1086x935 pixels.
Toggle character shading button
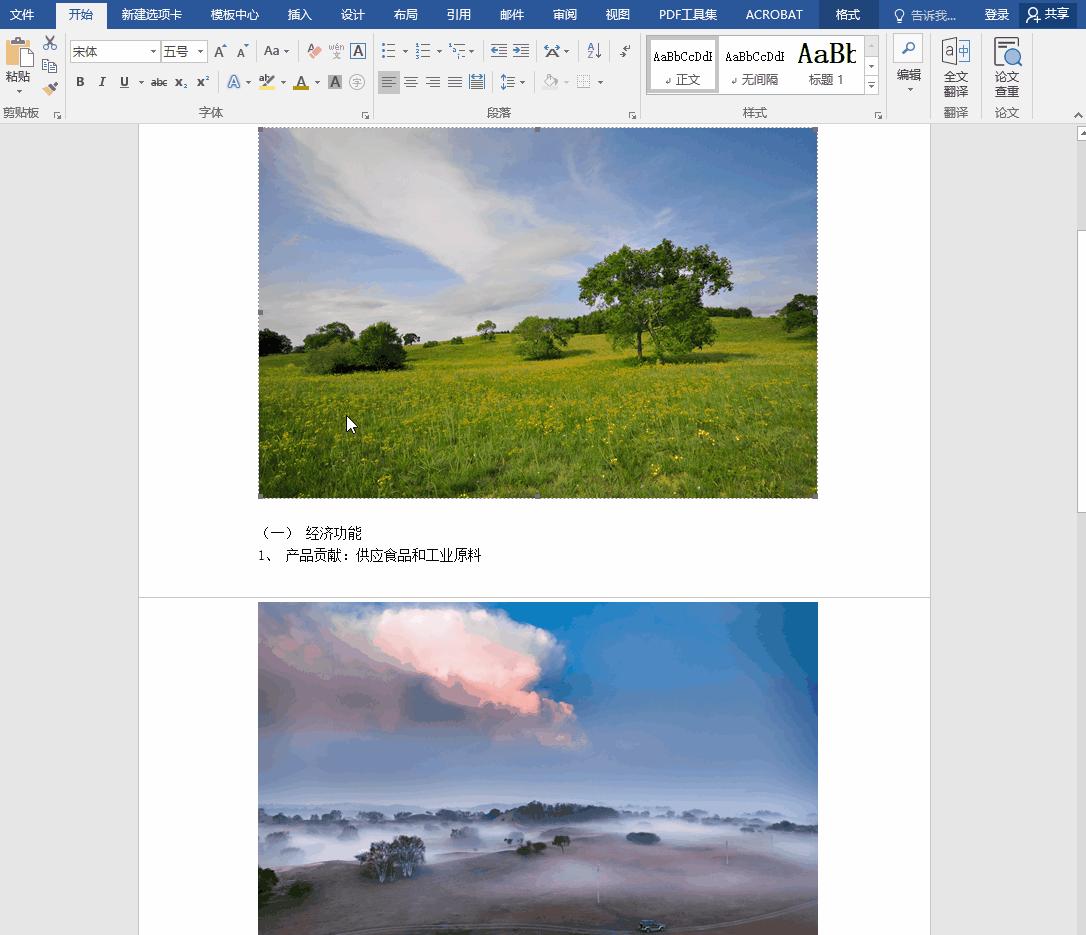coord(335,82)
